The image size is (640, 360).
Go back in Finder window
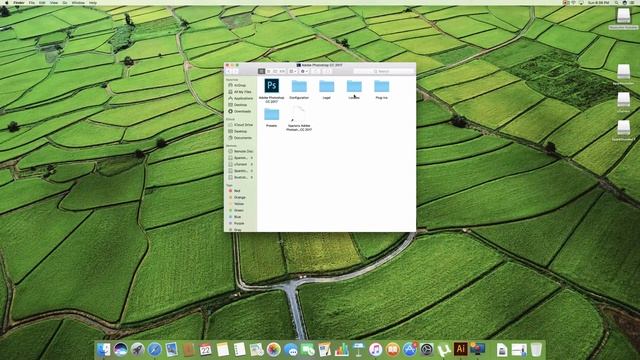tap(229, 71)
